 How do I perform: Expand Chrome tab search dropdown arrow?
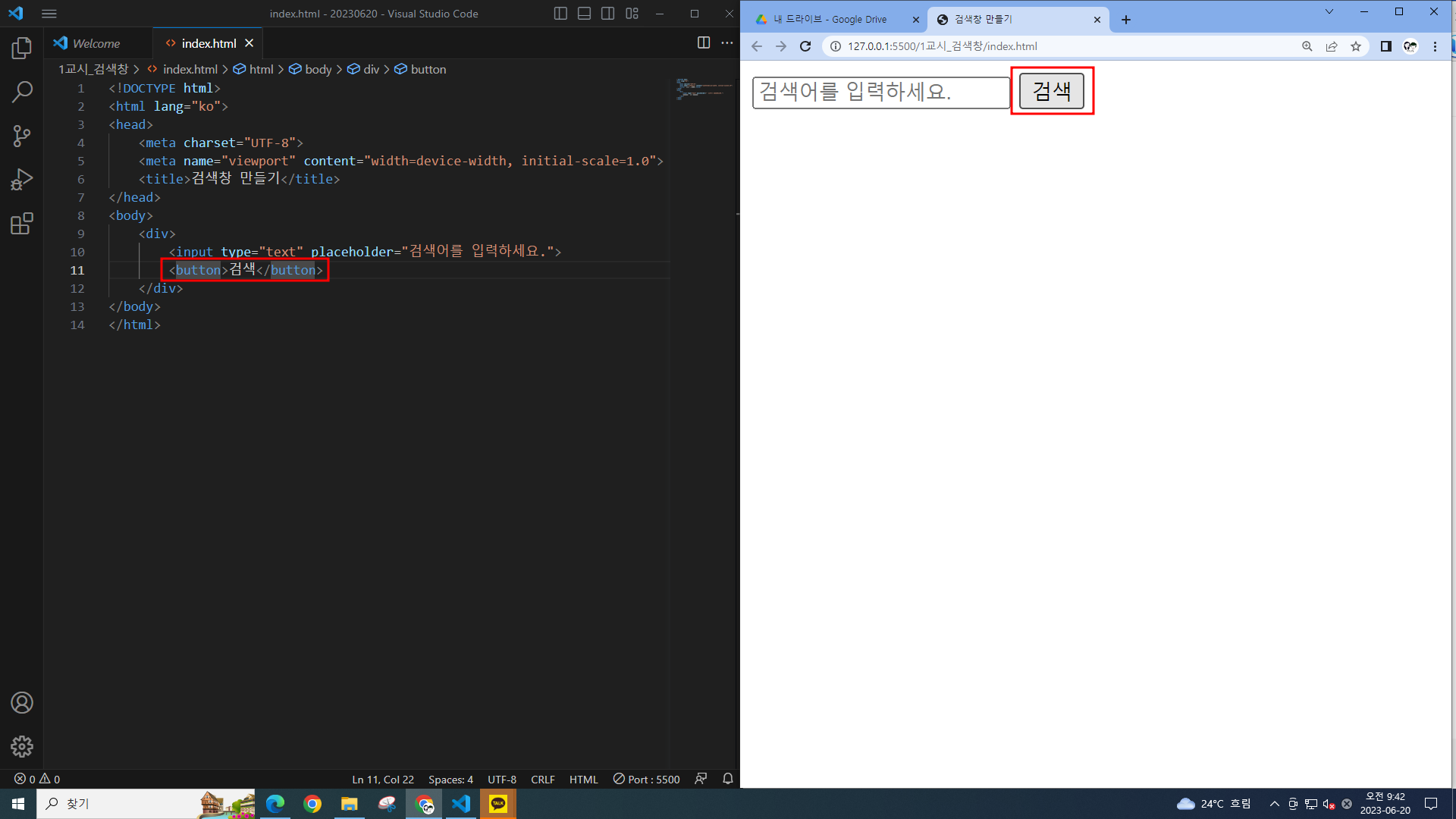point(1329,11)
